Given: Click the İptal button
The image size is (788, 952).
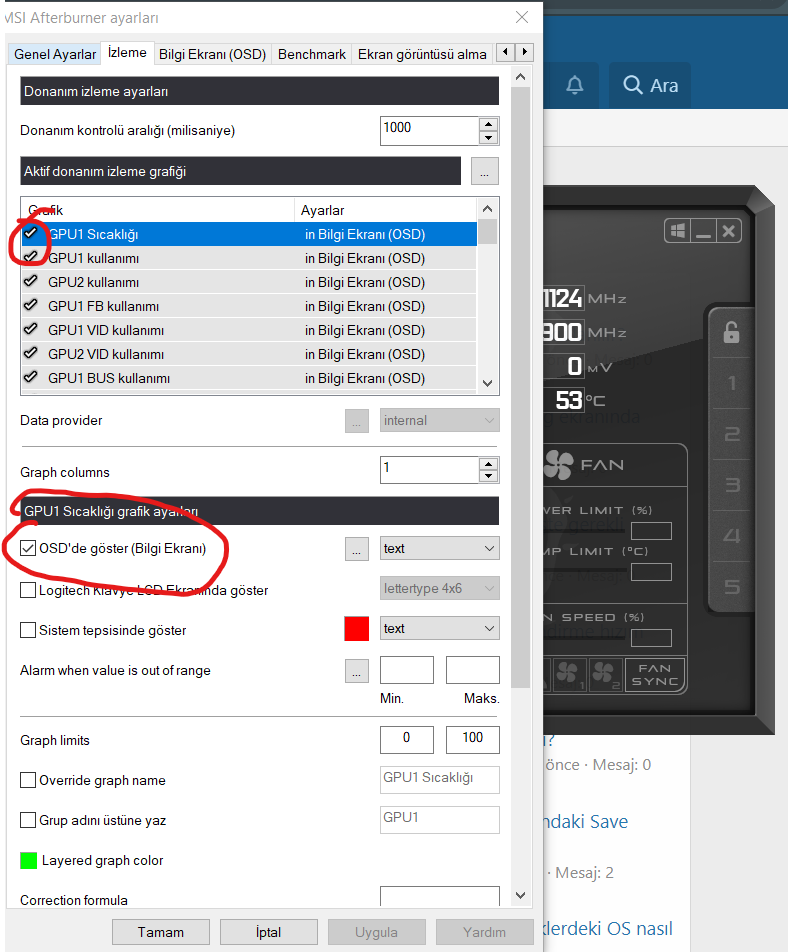Looking at the screenshot, I should point(268,932).
